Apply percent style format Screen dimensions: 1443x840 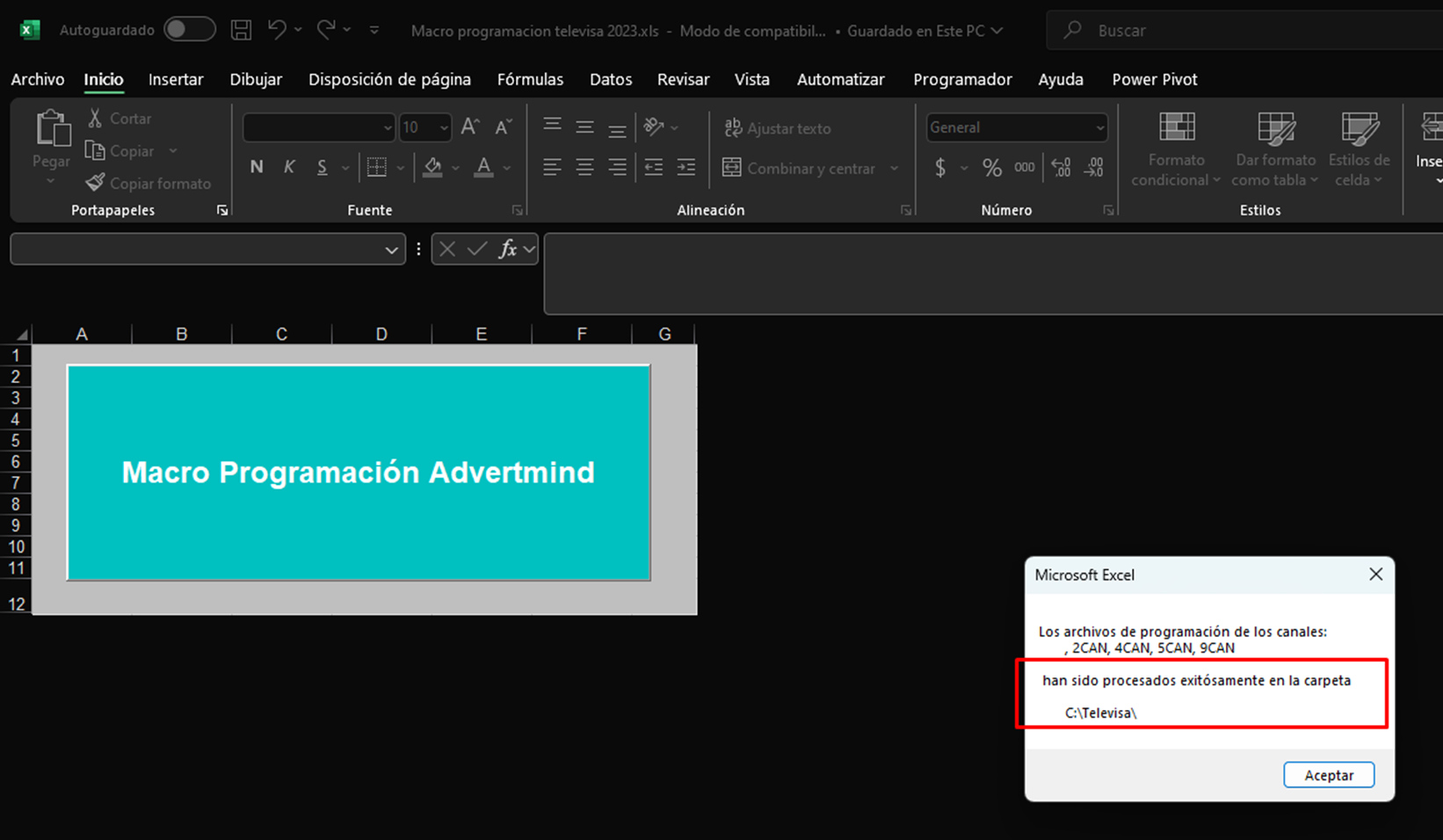(x=992, y=167)
